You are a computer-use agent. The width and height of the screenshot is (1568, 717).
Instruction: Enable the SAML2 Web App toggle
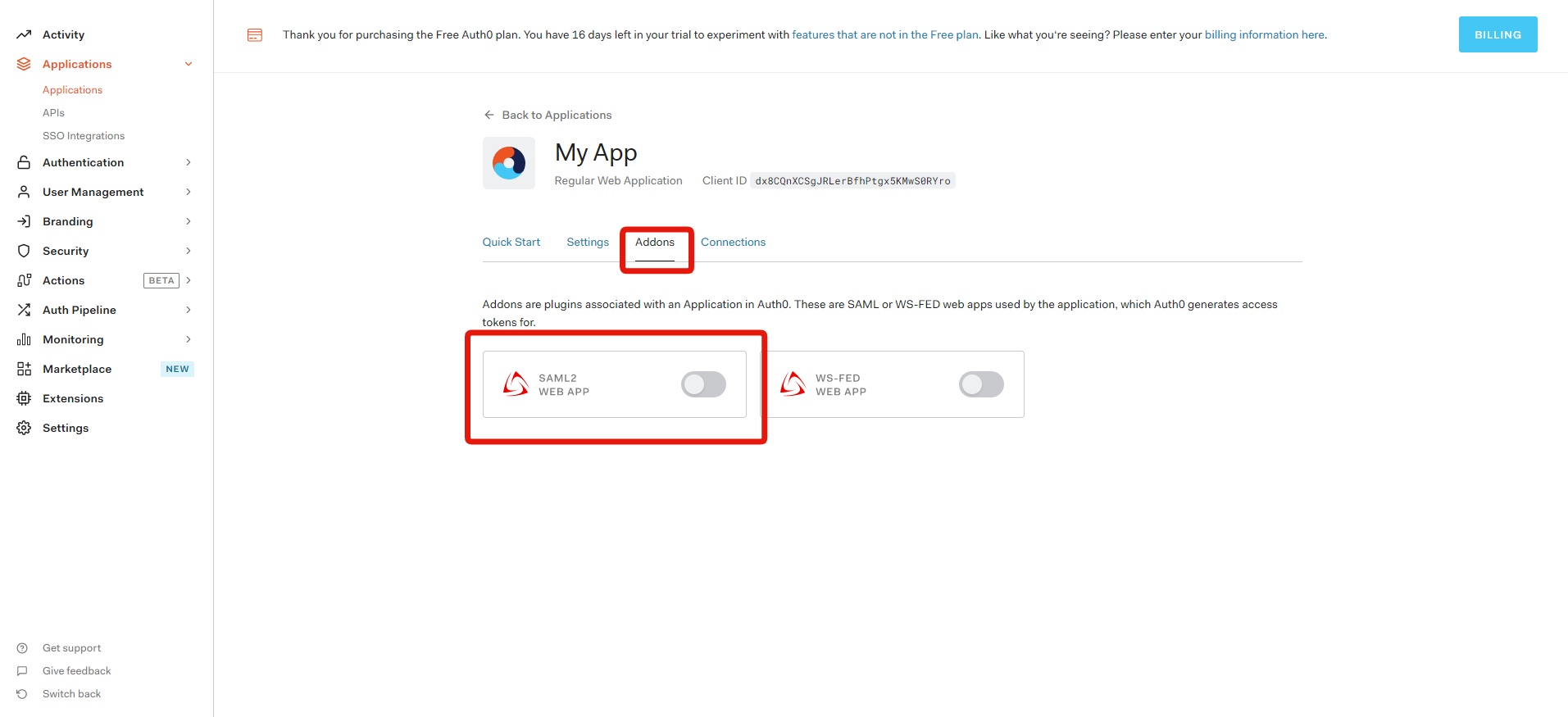[x=703, y=384]
